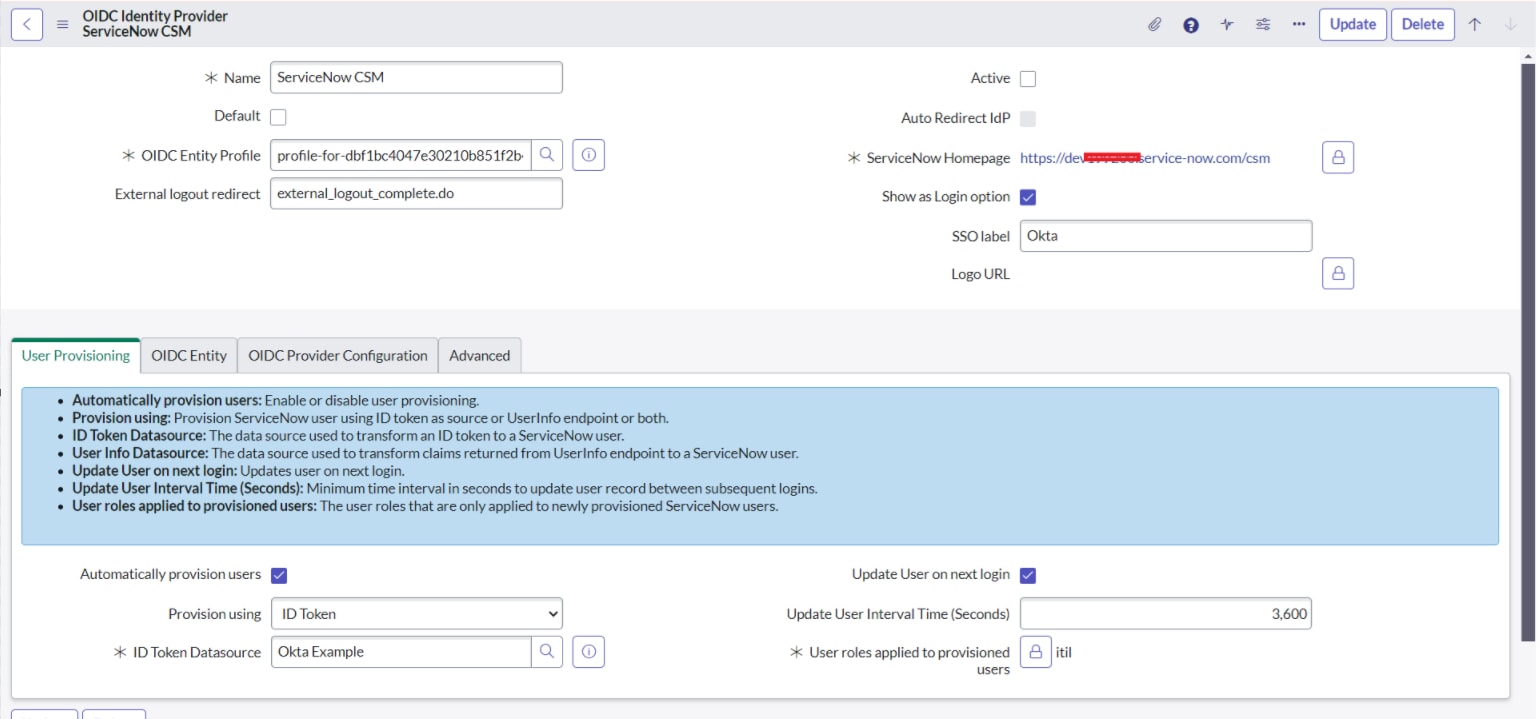The width and height of the screenshot is (1540, 719).
Task: Click the lock icon beside Logo URL
Action: click(x=1338, y=272)
